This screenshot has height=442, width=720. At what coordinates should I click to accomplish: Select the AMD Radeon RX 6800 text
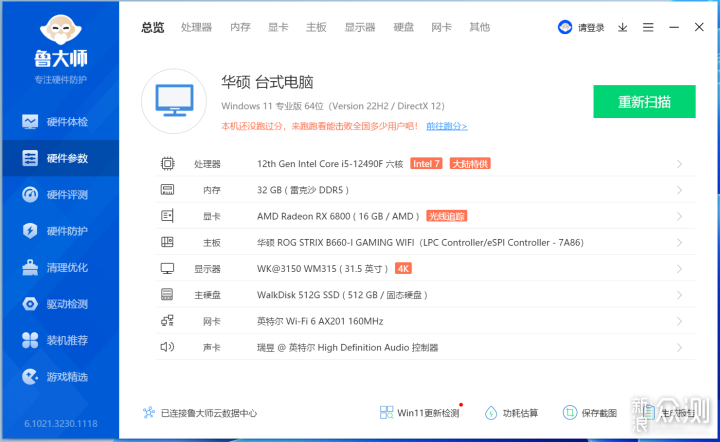pyautogui.click(x=338, y=216)
